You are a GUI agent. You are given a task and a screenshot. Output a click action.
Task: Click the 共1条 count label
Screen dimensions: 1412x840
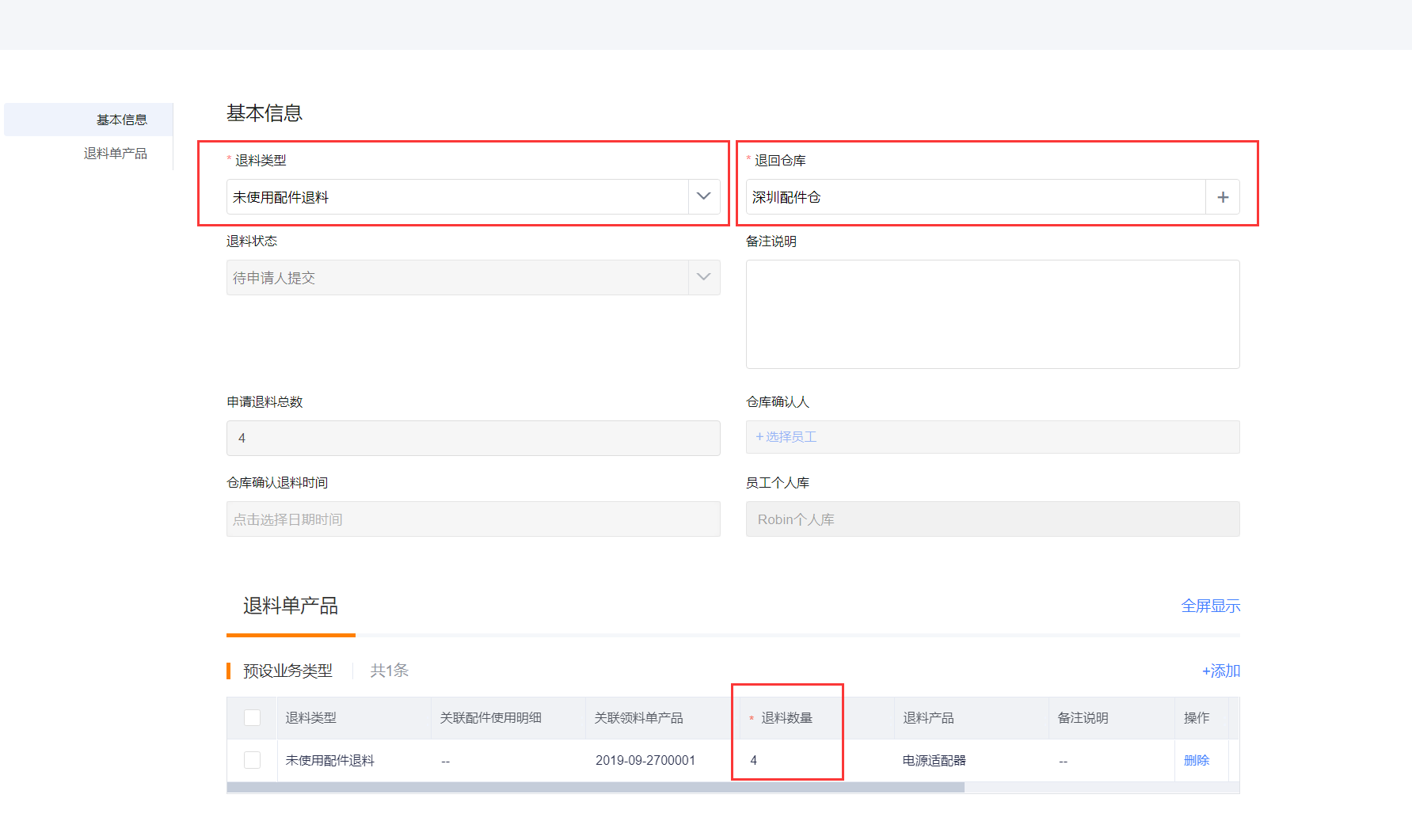pos(390,671)
